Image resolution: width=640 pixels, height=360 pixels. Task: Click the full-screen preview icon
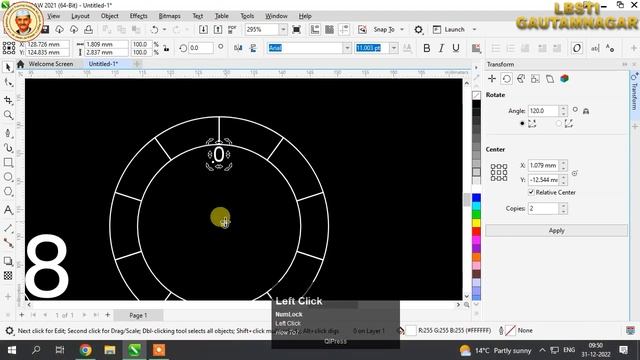296,29
